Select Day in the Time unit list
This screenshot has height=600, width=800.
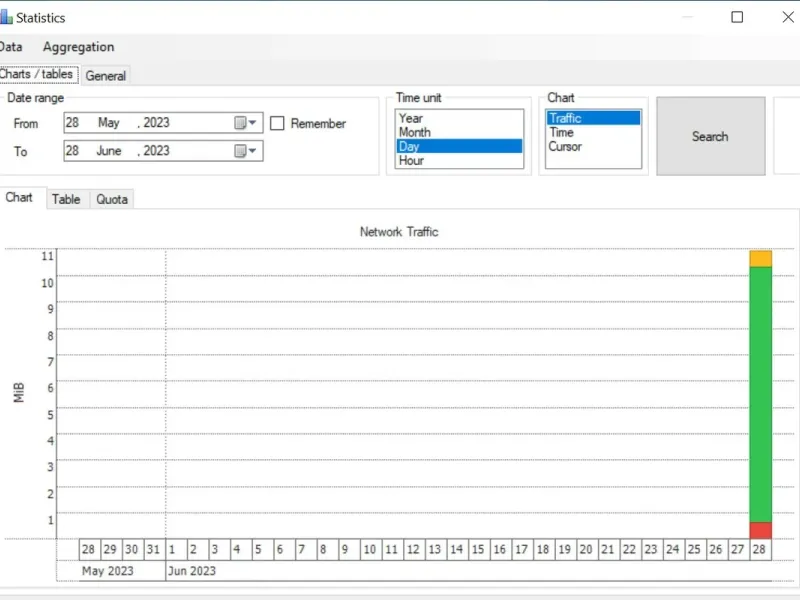tap(459, 146)
